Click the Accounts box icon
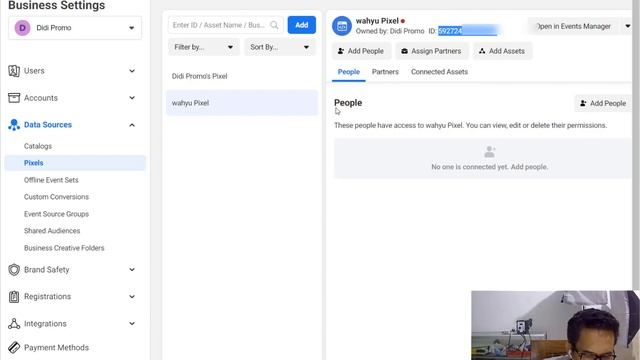 [14, 98]
